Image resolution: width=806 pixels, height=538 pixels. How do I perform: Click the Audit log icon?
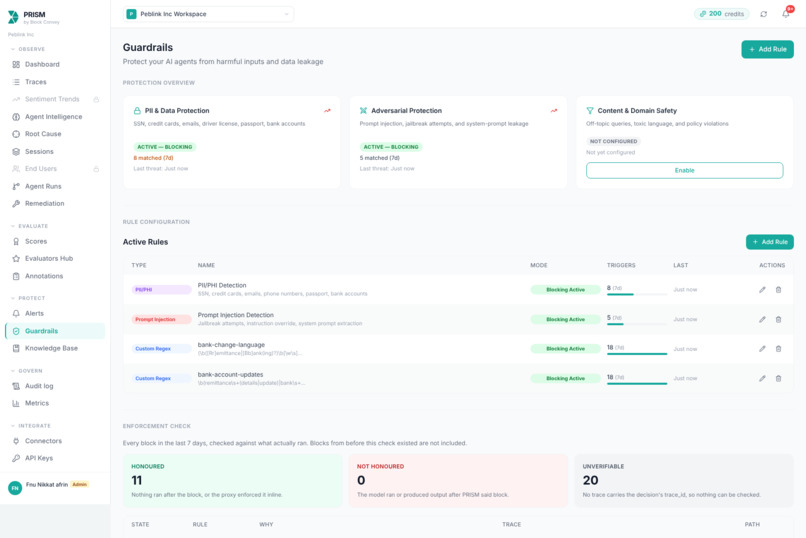[x=16, y=386]
